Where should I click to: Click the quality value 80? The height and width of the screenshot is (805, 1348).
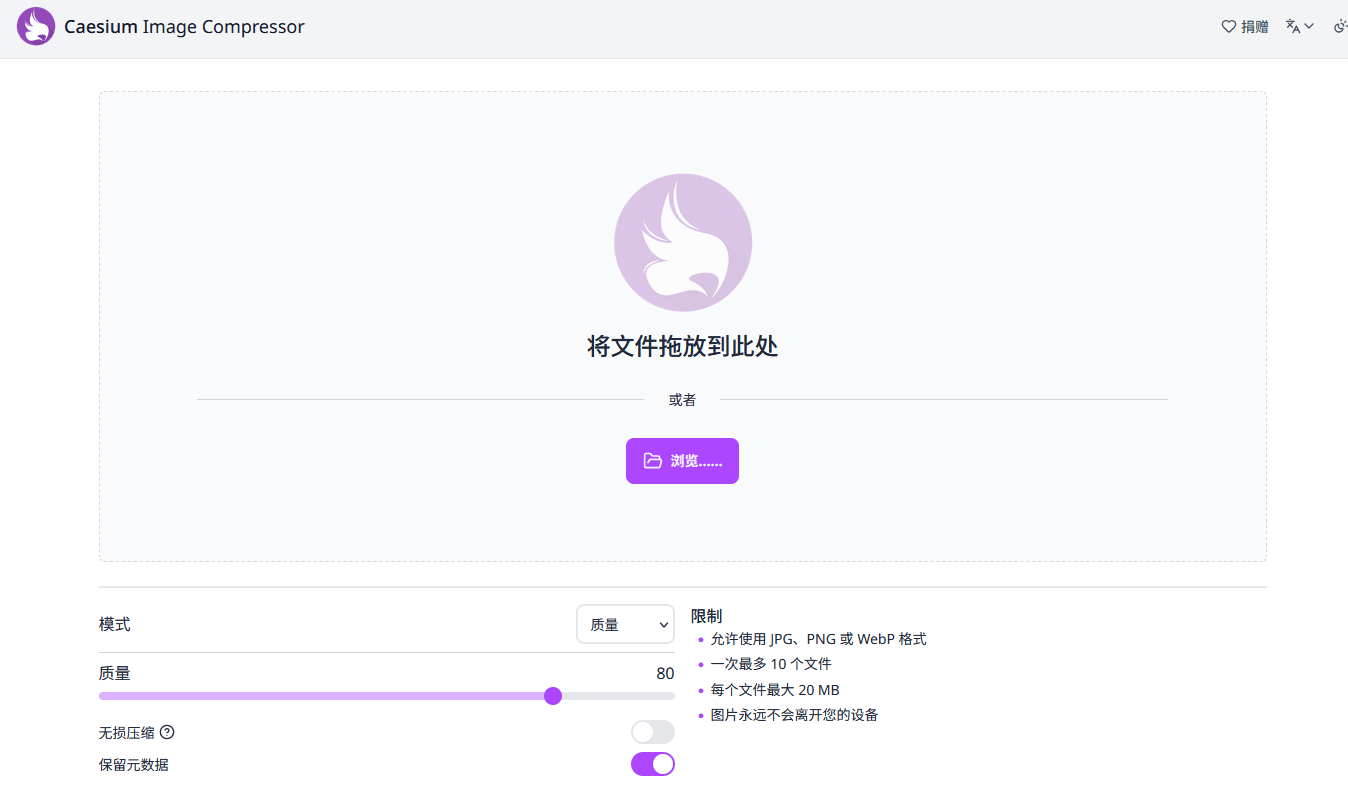tap(665, 674)
